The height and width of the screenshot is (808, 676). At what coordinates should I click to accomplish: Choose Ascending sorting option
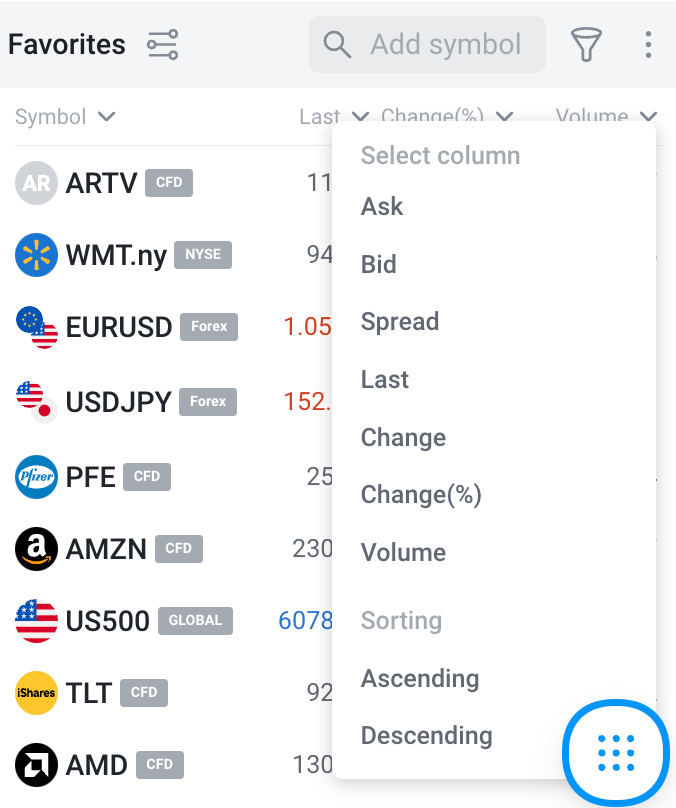(420, 679)
